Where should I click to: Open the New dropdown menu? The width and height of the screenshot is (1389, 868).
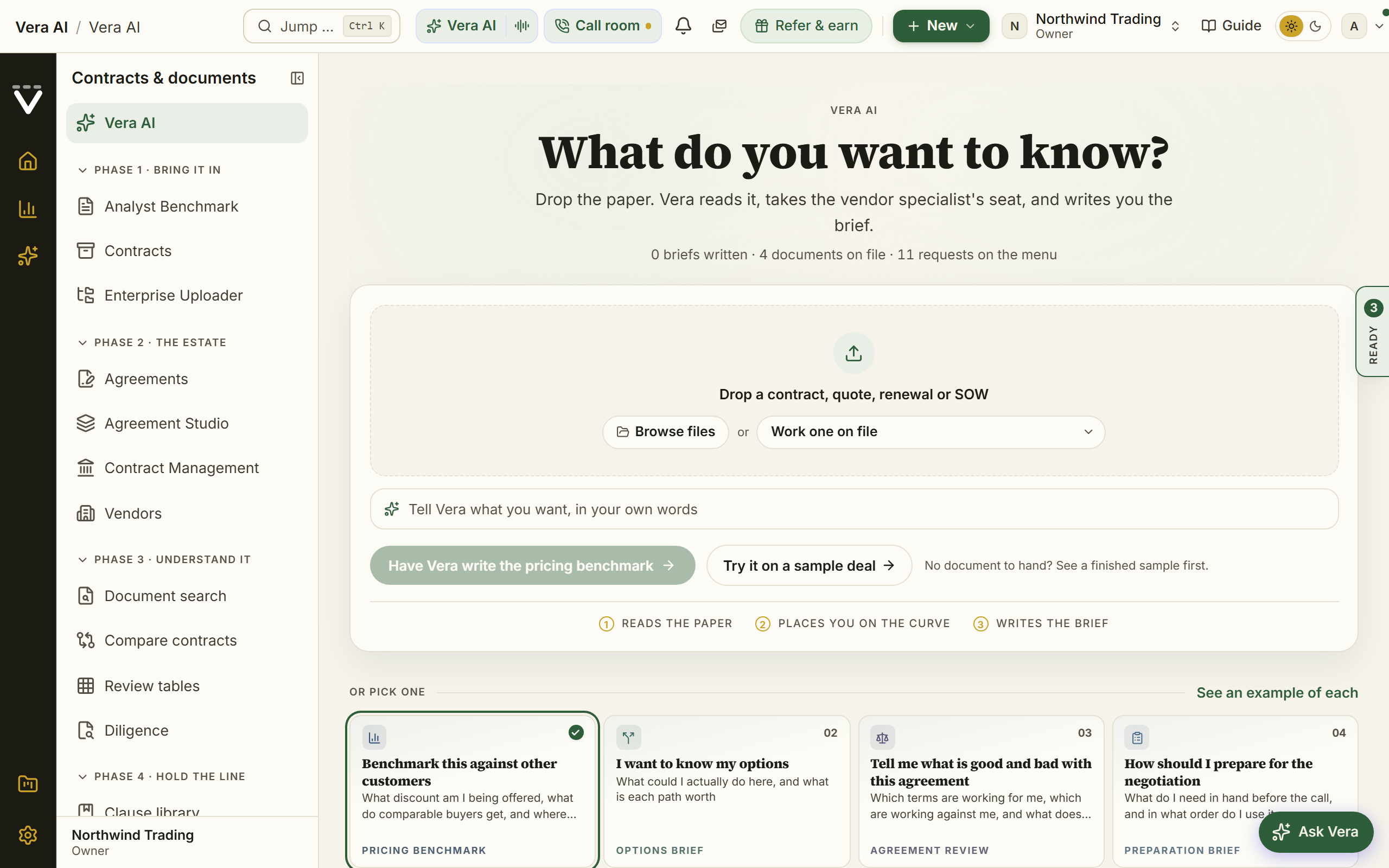tap(941, 26)
